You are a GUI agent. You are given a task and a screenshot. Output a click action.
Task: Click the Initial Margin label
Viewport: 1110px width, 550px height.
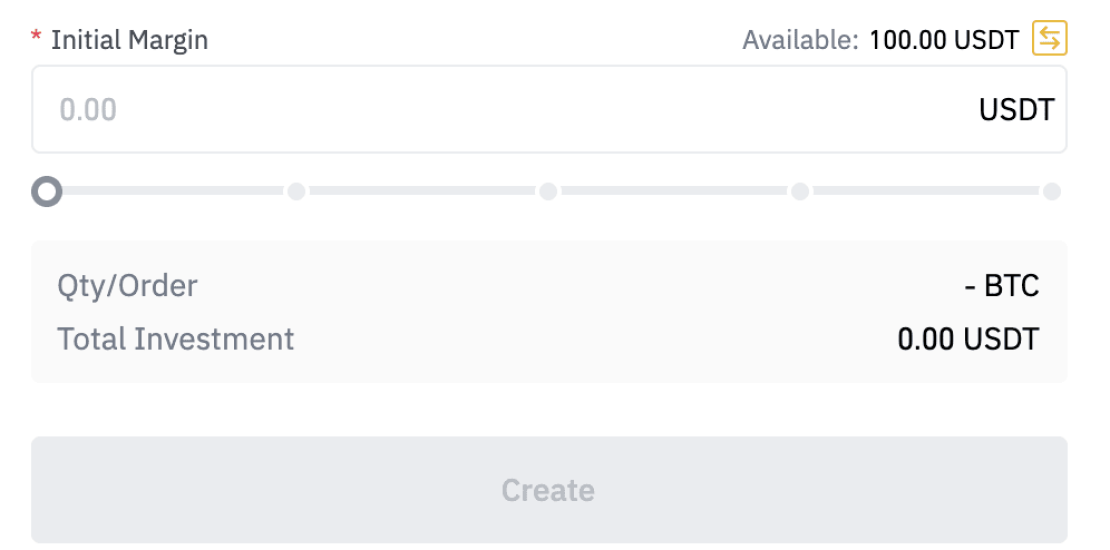click(x=129, y=40)
